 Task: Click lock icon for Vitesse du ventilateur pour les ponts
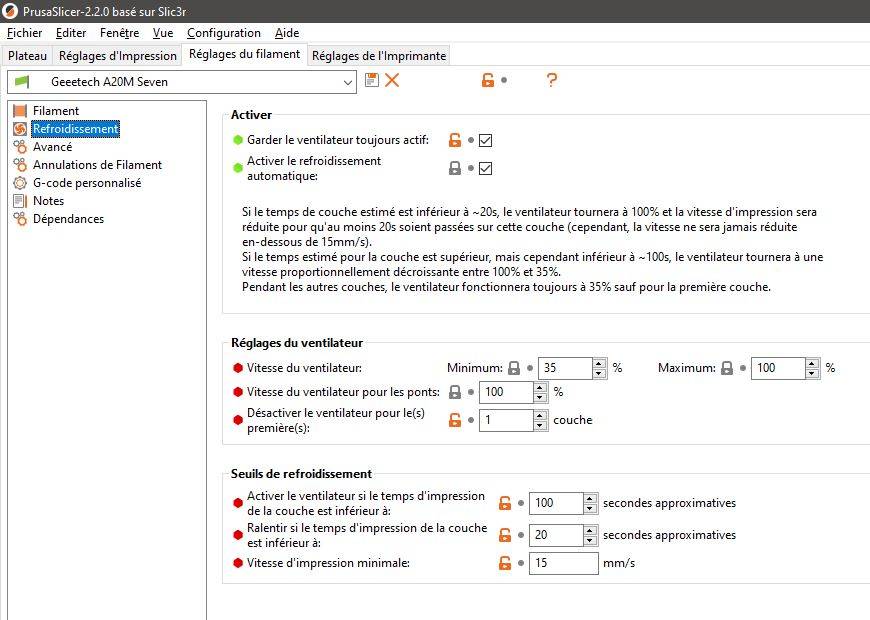[x=455, y=392]
